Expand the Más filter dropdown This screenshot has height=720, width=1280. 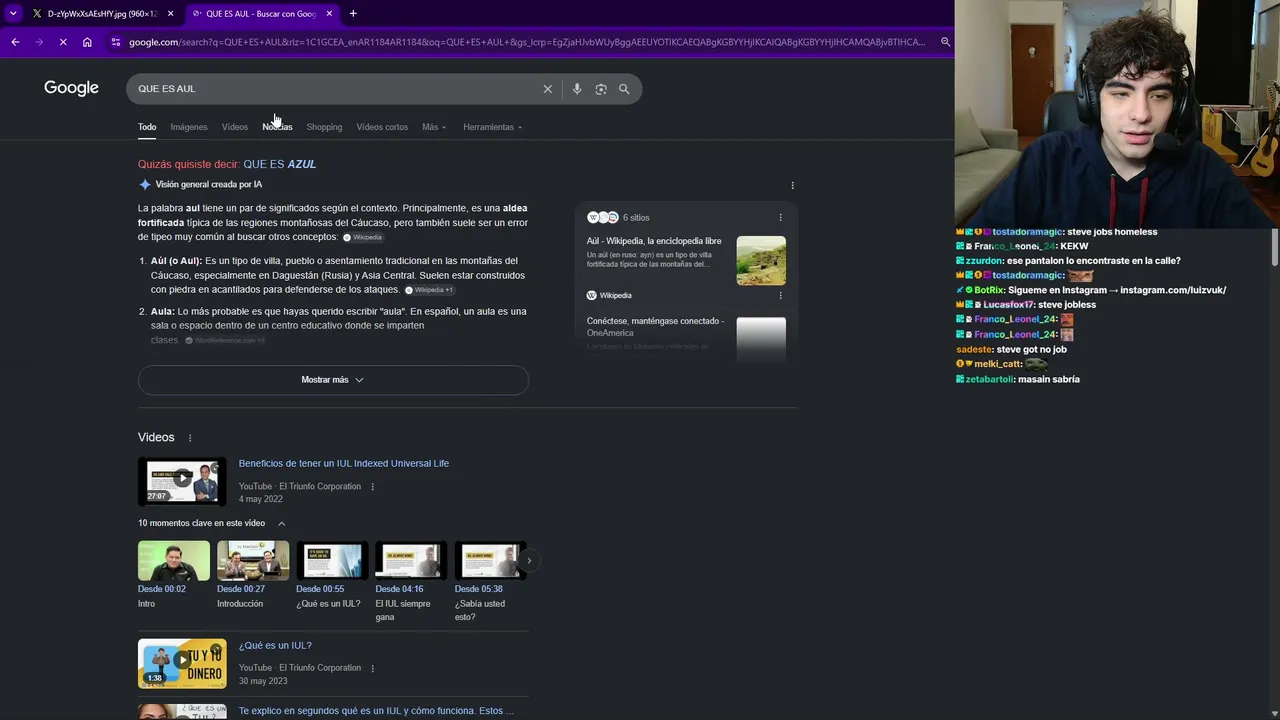click(x=434, y=127)
